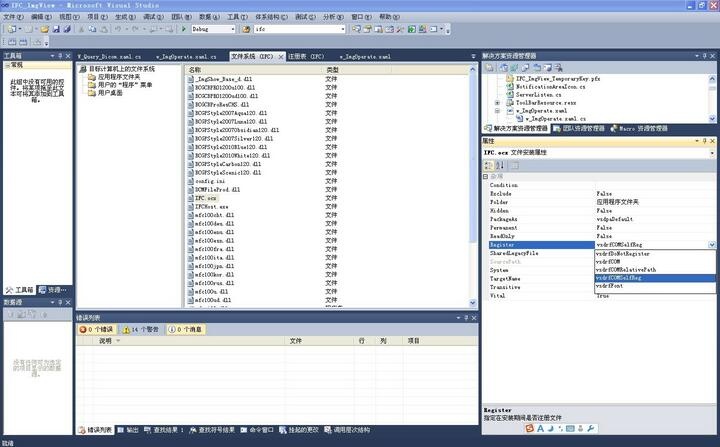Click the 类型 column header in file list
The width and height of the screenshot is (720, 447).
(356, 70)
